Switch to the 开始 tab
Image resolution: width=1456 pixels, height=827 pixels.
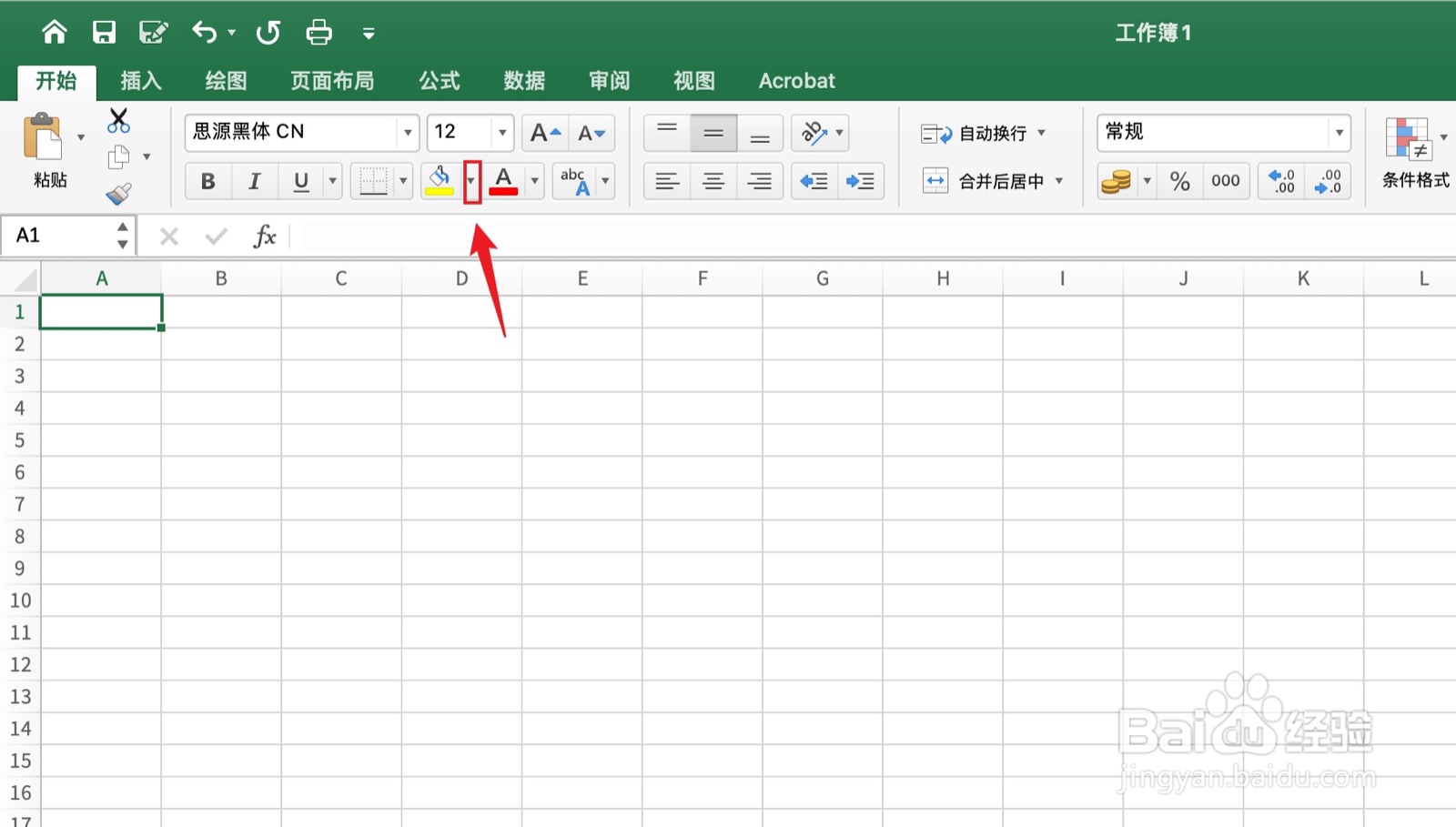coord(56,81)
